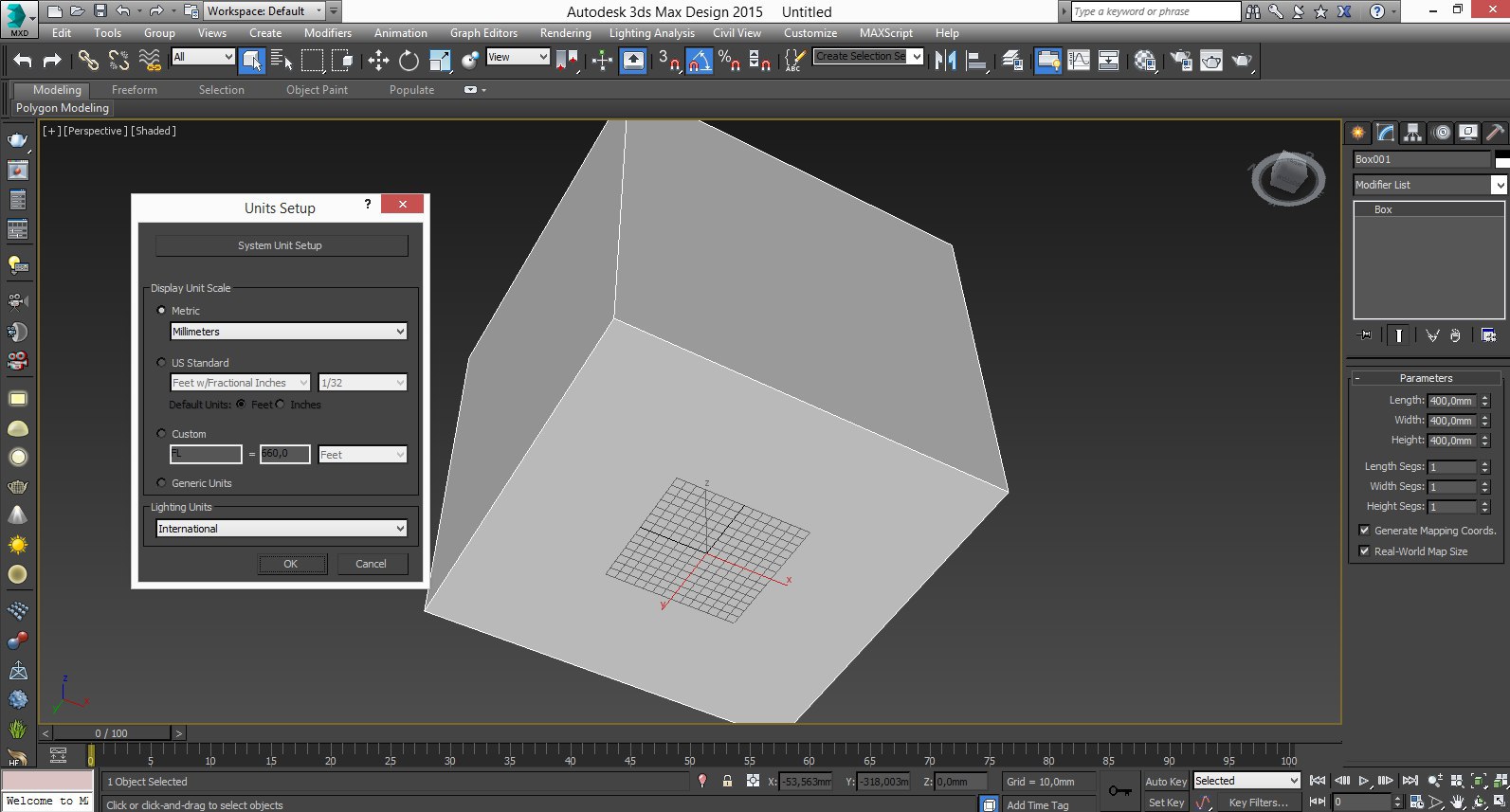Click the Key Filters button
This screenshot has width=1510, height=812.
click(1260, 803)
